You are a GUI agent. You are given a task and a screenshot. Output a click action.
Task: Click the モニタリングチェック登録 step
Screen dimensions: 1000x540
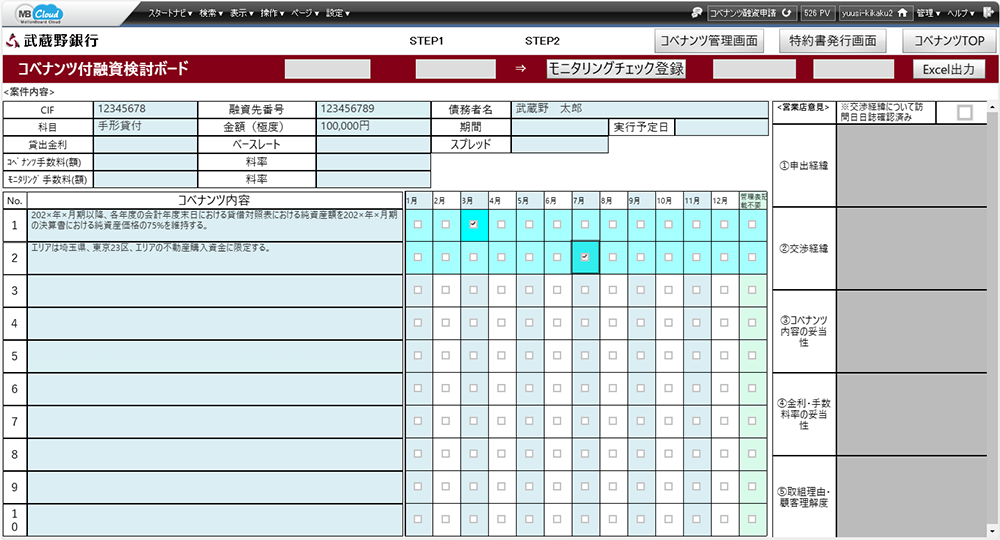click(x=616, y=69)
